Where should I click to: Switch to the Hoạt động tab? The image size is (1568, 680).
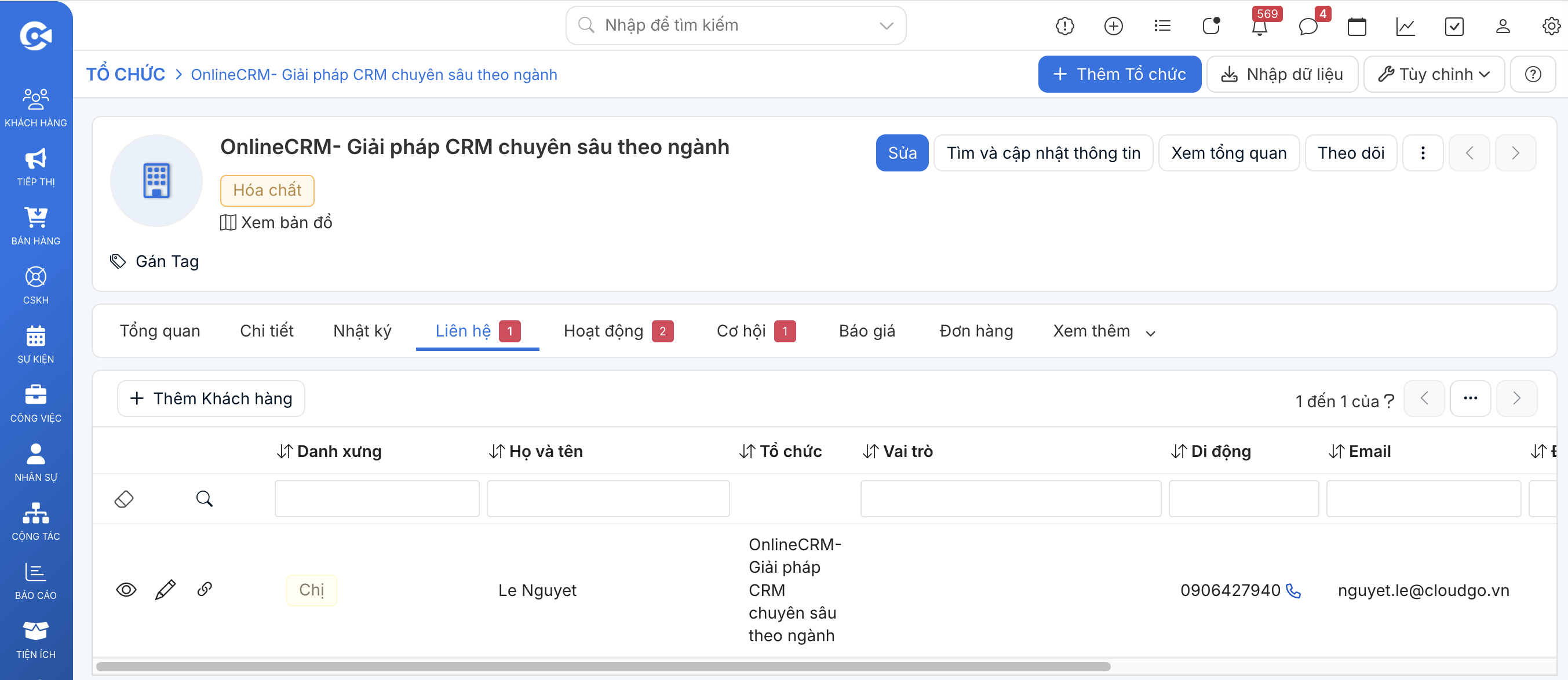point(618,331)
